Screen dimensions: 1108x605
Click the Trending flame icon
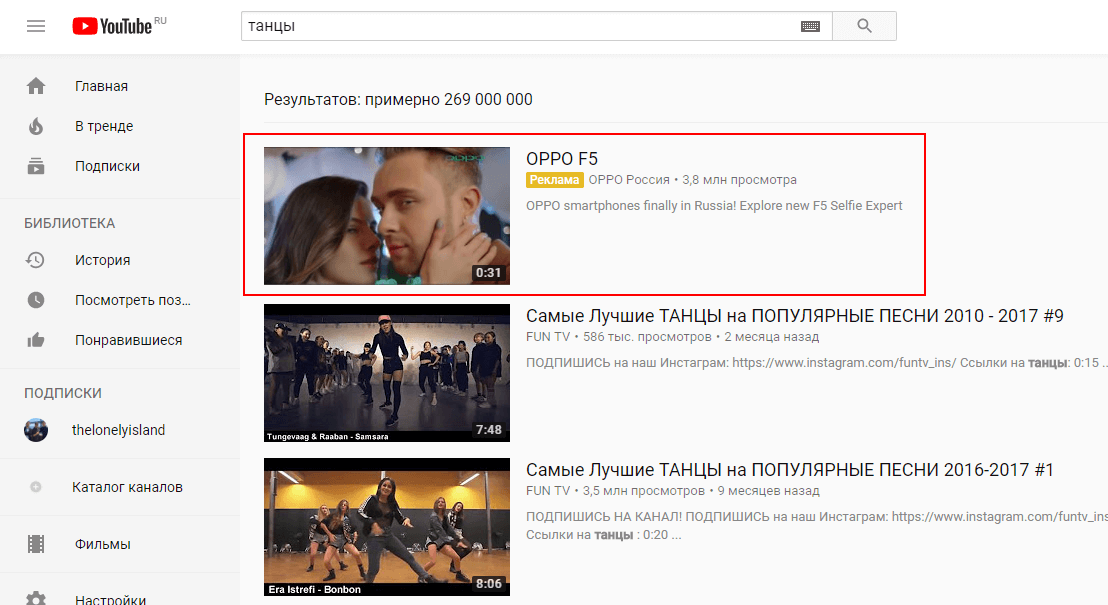(36, 127)
